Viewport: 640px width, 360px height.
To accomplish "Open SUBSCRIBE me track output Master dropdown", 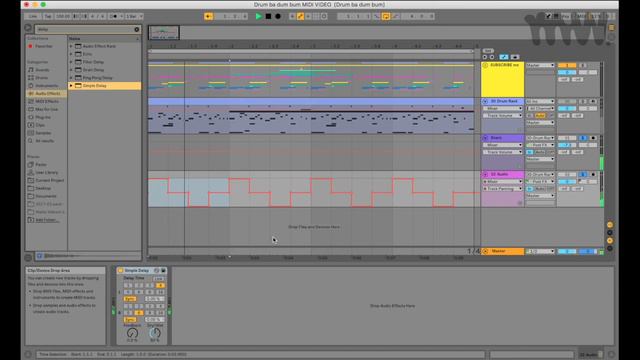I will (x=540, y=65).
